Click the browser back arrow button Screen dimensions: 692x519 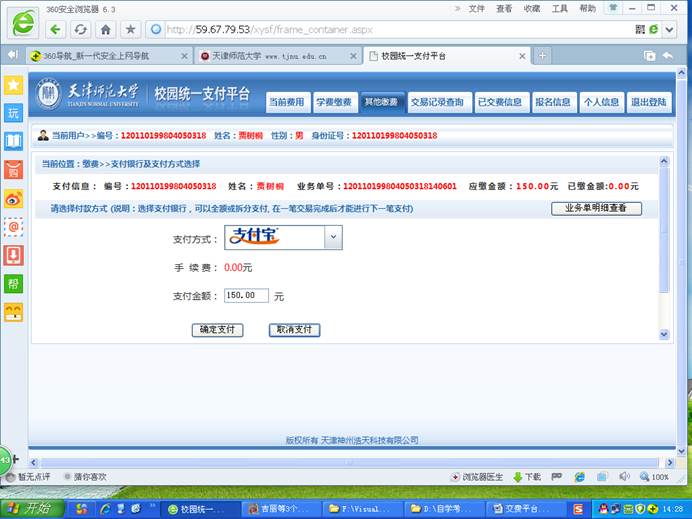coord(56,30)
